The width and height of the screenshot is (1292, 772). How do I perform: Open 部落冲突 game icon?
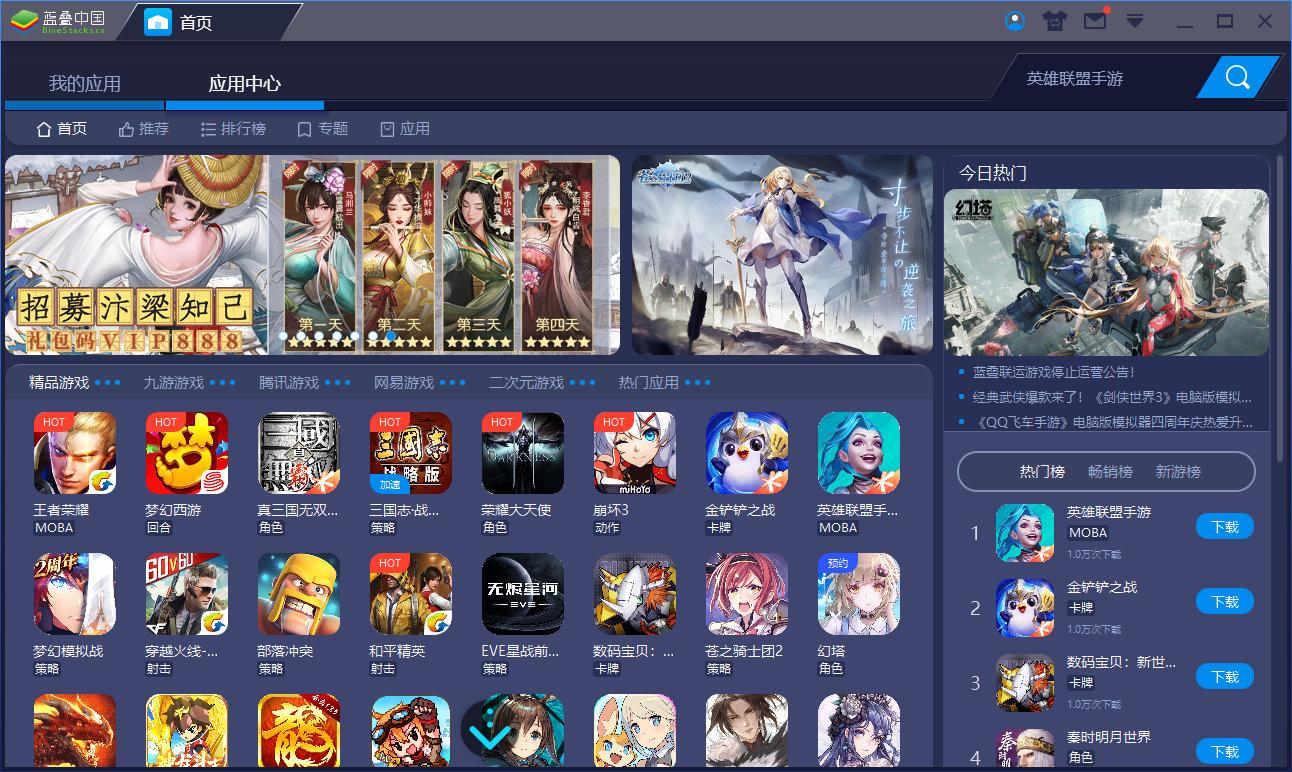coord(299,594)
